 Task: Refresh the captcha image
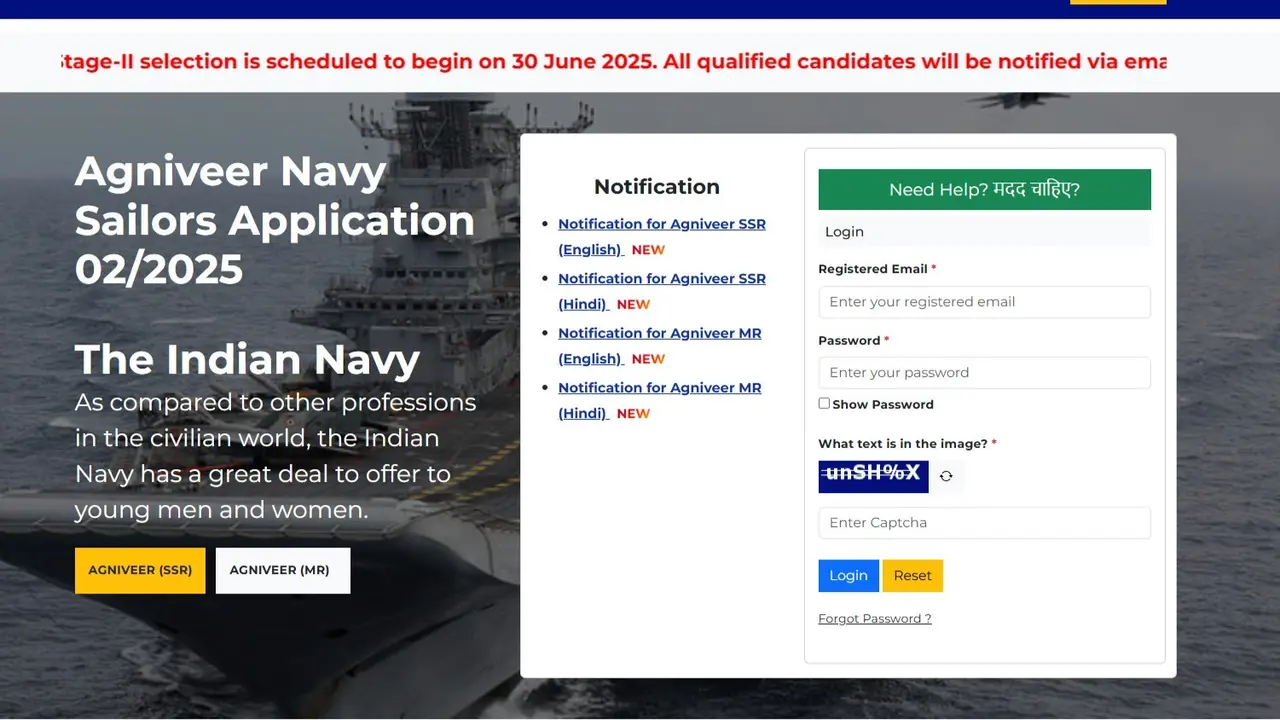(946, 477)
